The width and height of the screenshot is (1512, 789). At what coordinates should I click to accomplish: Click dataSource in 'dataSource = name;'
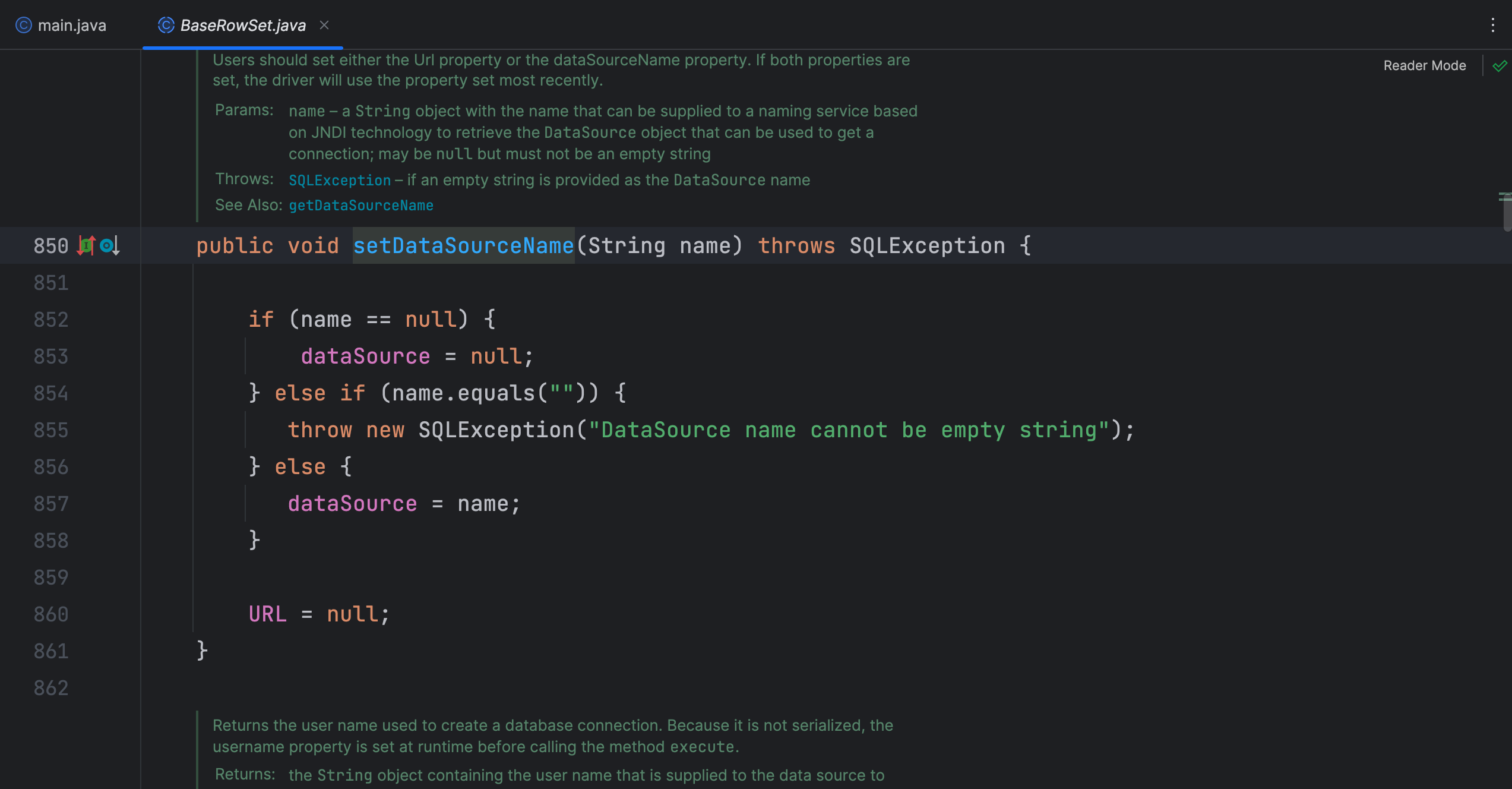point(352,503)
